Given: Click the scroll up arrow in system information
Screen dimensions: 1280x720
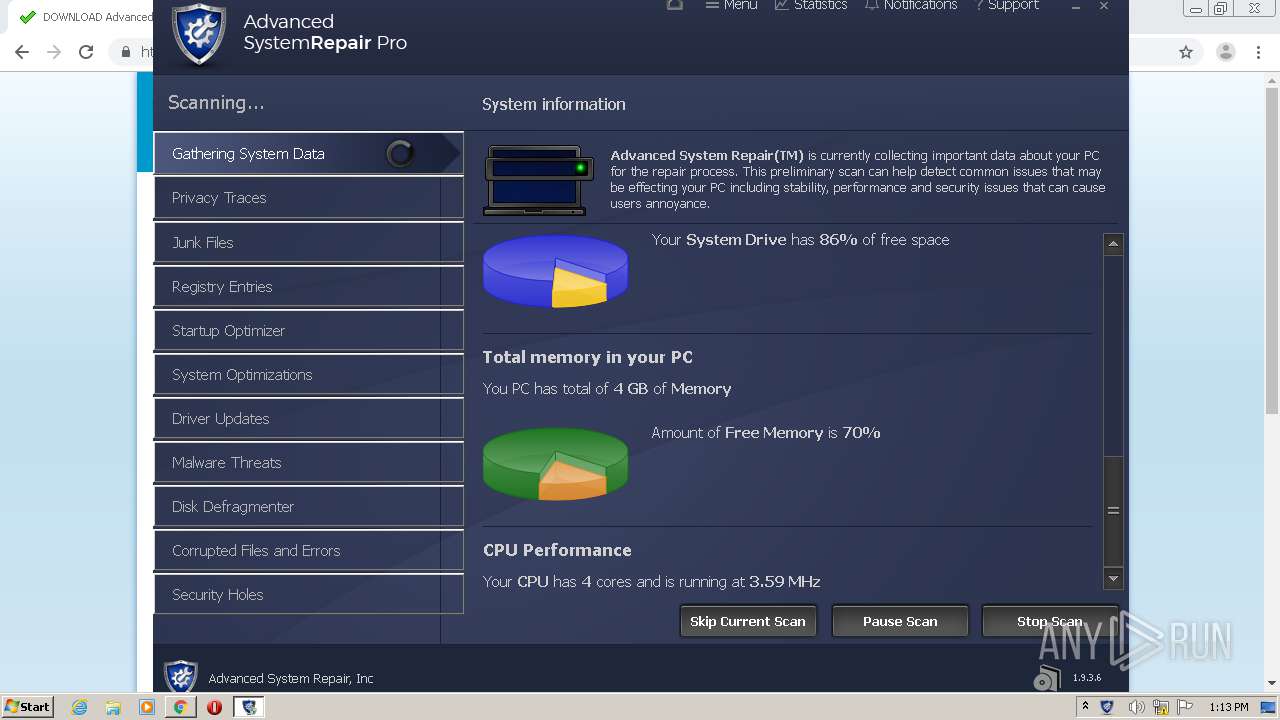Looking at the screenshot, I should point(1113,244).
